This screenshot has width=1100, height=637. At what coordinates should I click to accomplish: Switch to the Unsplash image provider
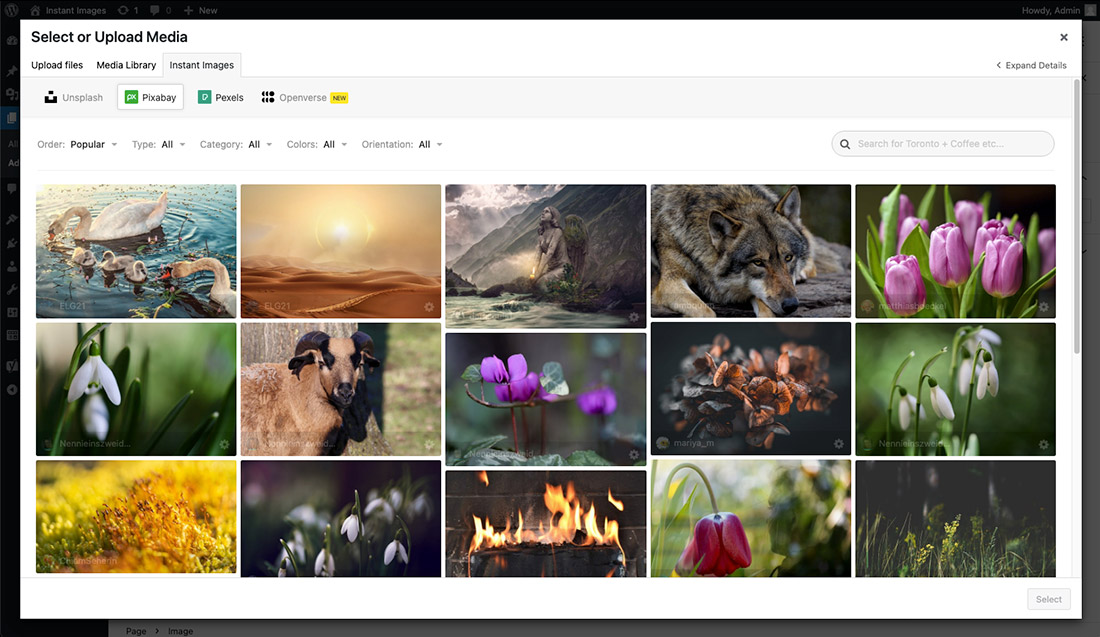(x=73, y=97)
